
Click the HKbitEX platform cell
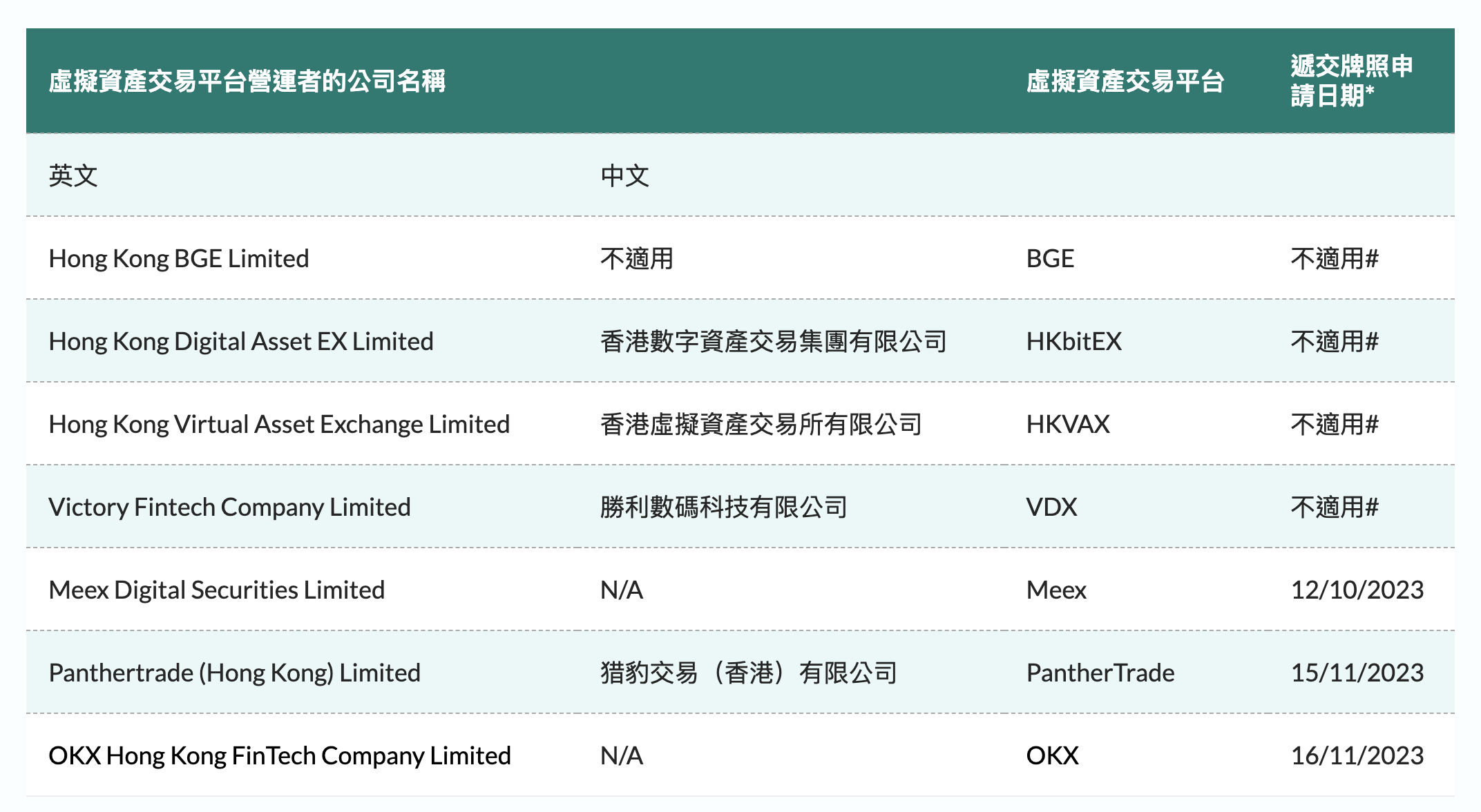tap(1073, 342)
